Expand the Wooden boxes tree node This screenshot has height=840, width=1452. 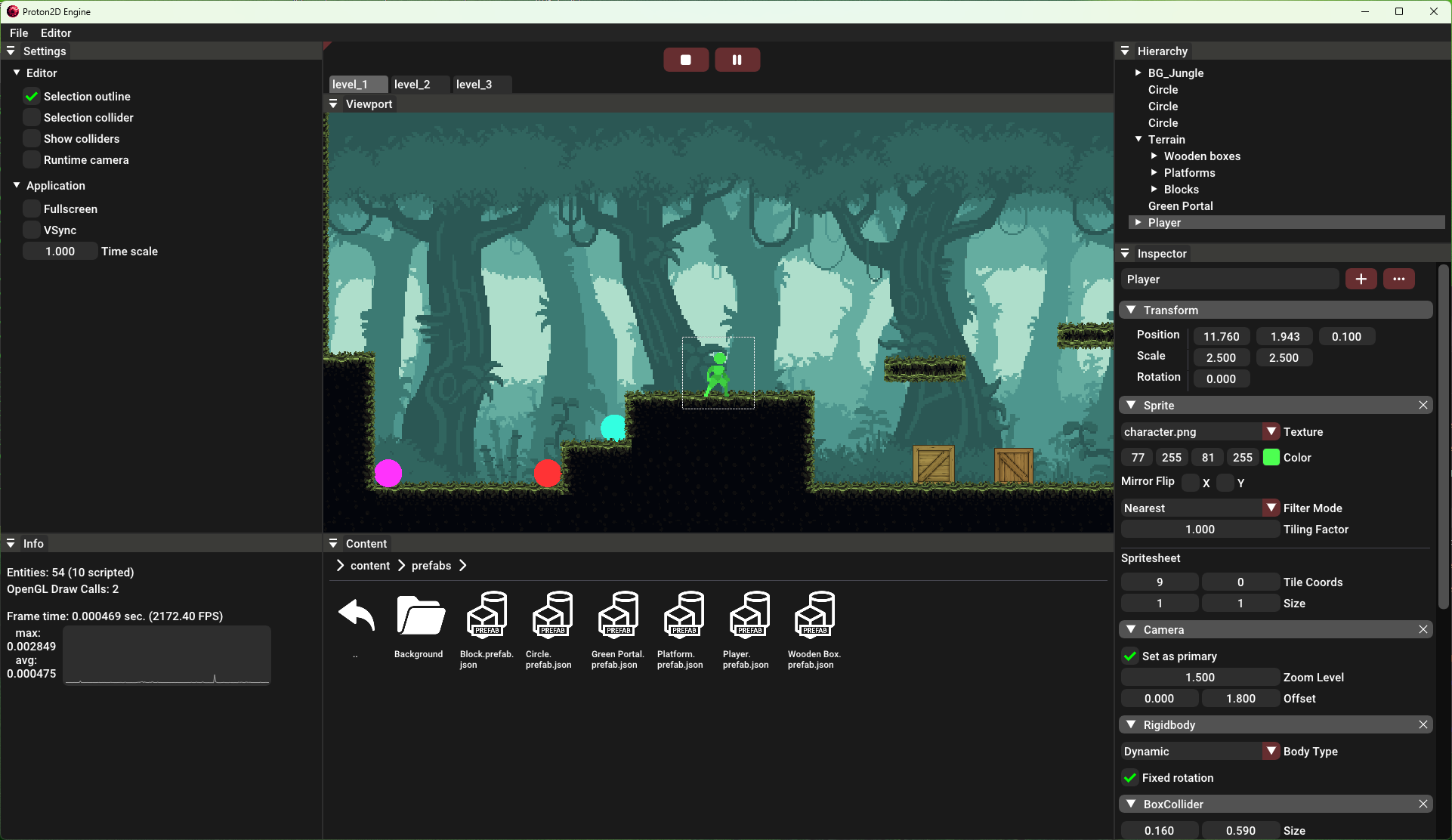point(1154,156)
